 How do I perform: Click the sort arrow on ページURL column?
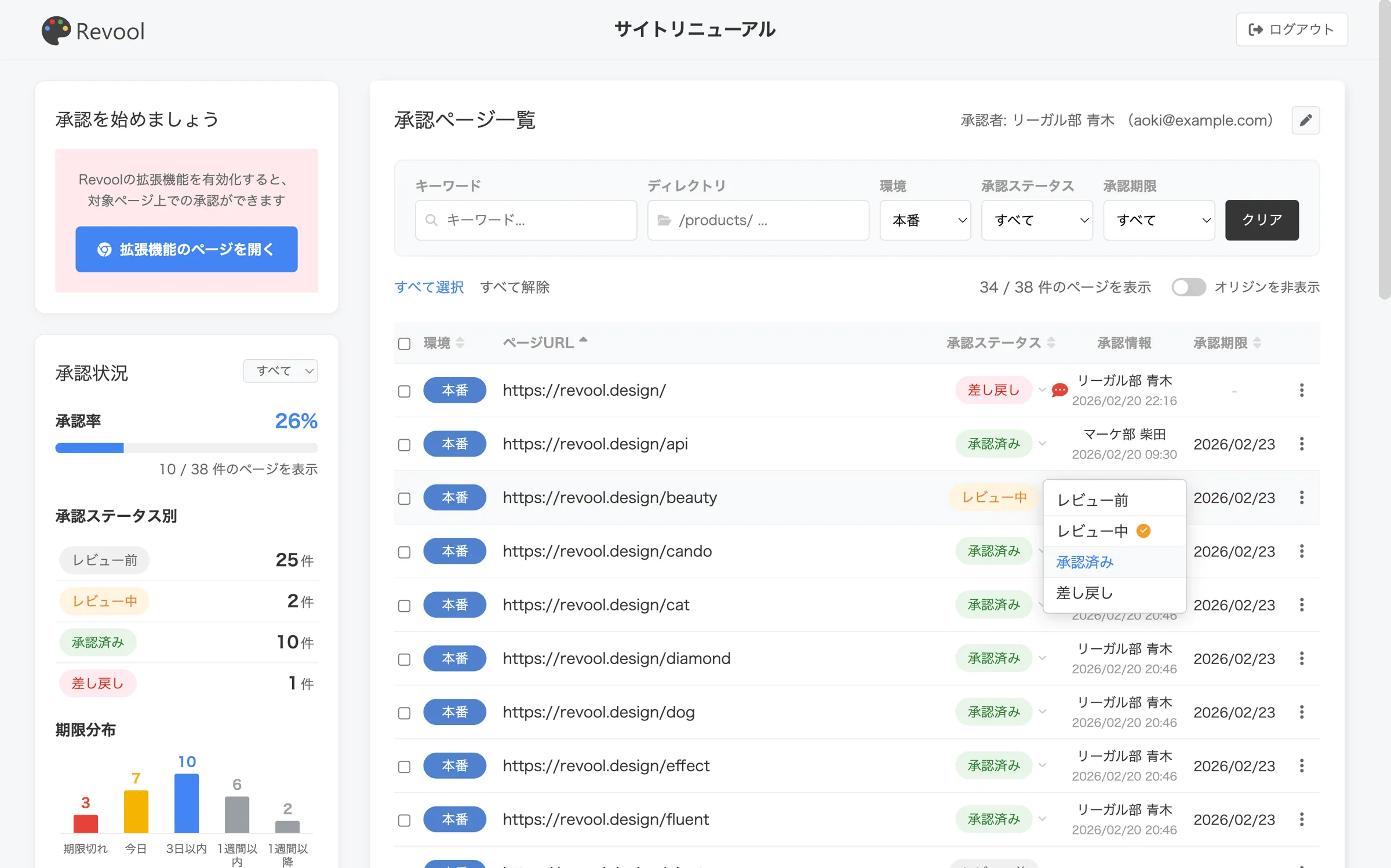click(584, 341)
